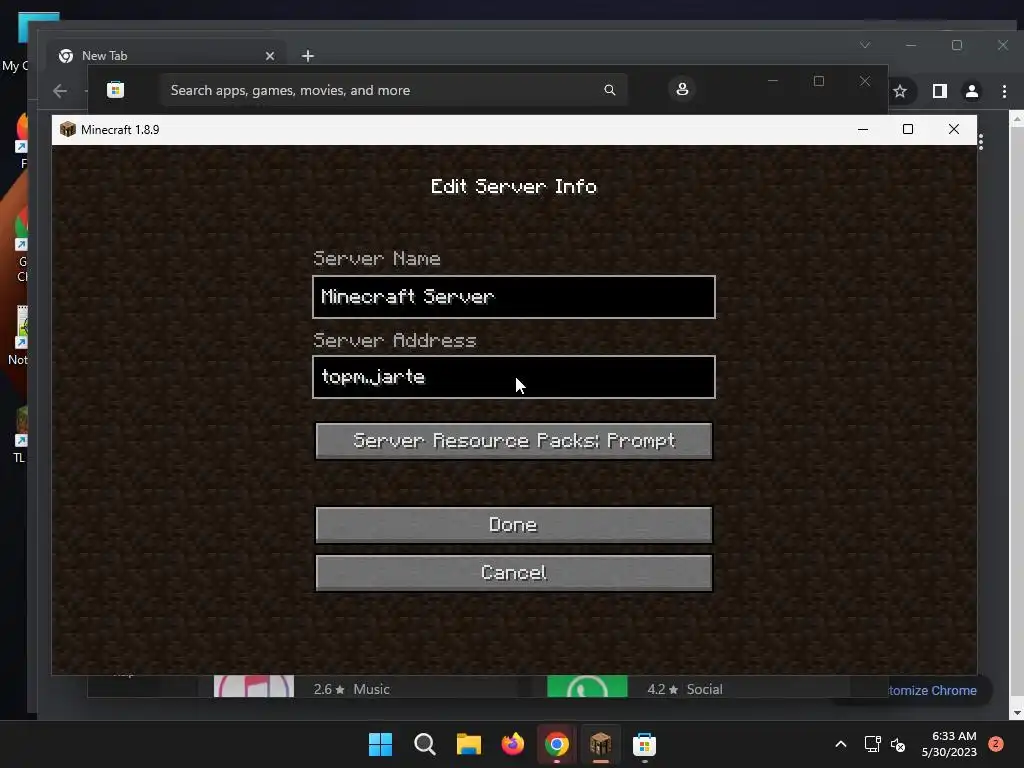Click the Microsoft Store search magnifier icon

click(x=609, y=90)
